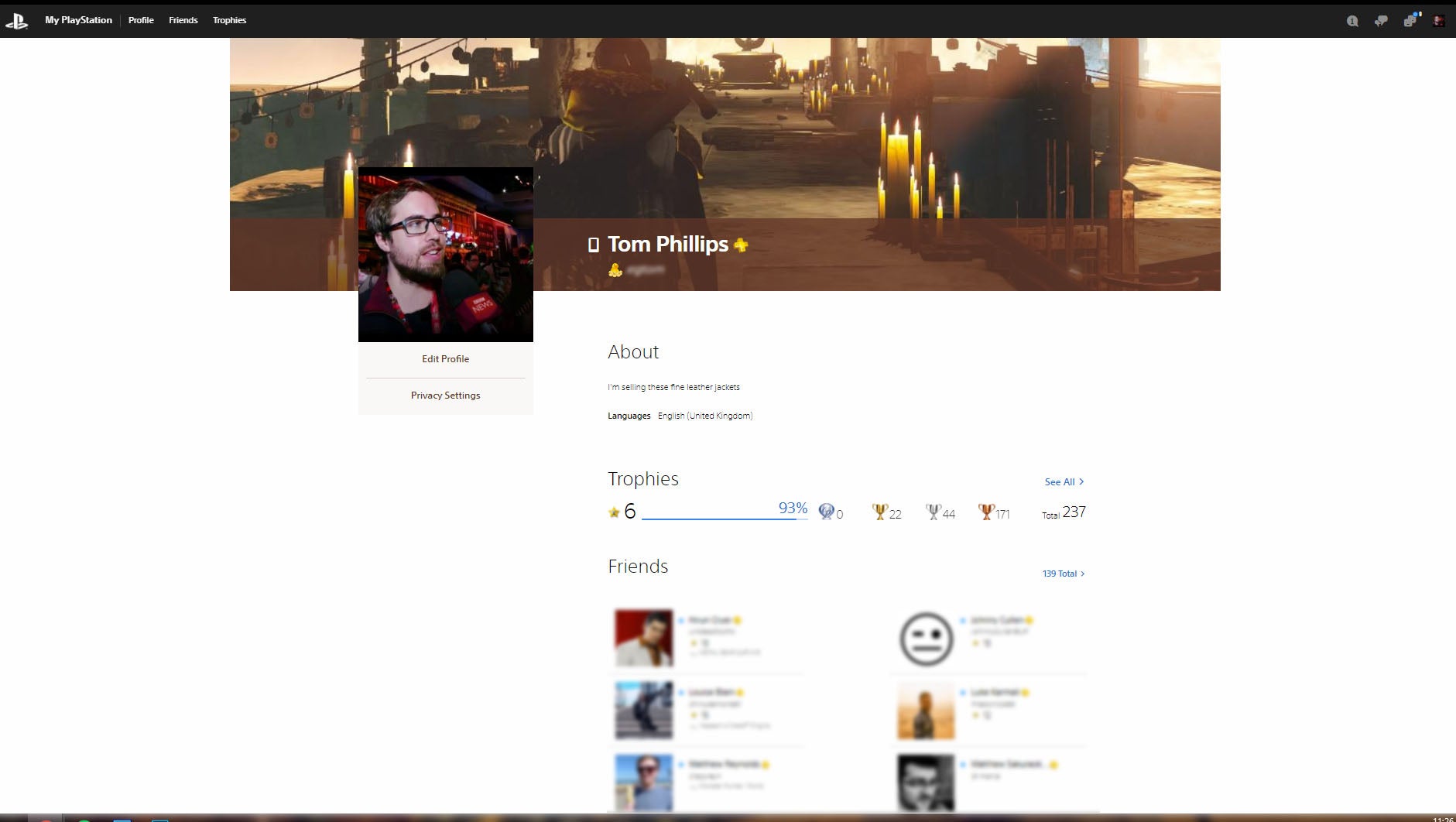Click the platinum trophy icon
Image resolution: width=1456 pixels, height=822 pixels.
click(x=826, y=512)
